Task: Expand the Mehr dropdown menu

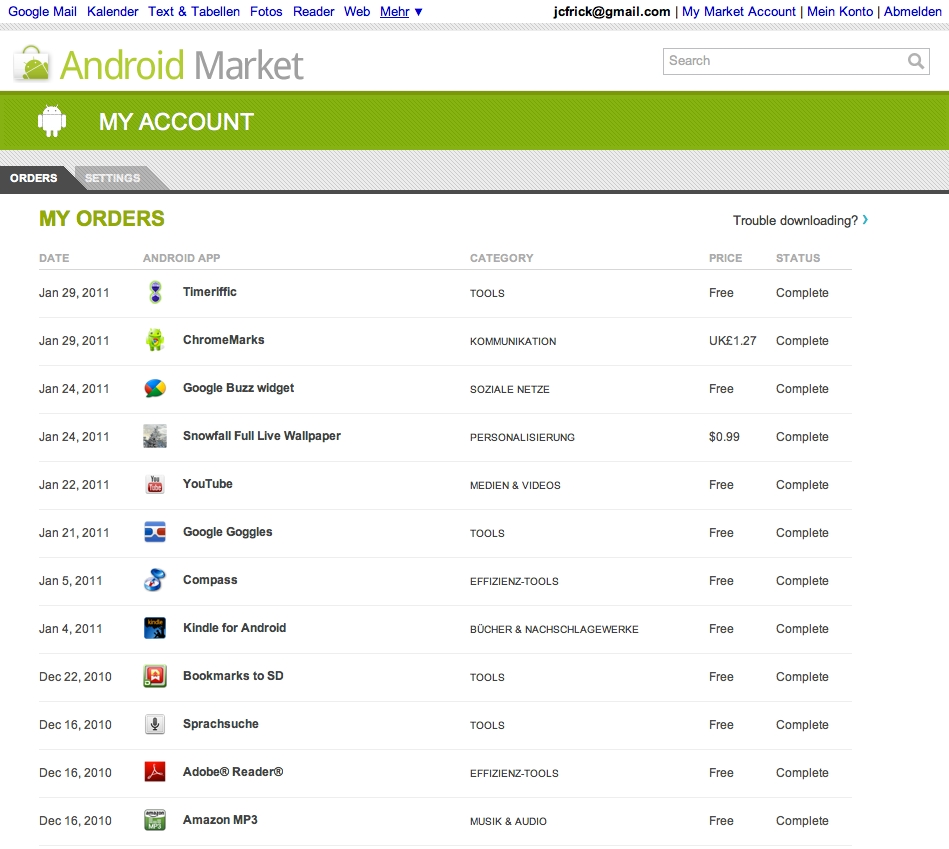Action: click(401, 11)
